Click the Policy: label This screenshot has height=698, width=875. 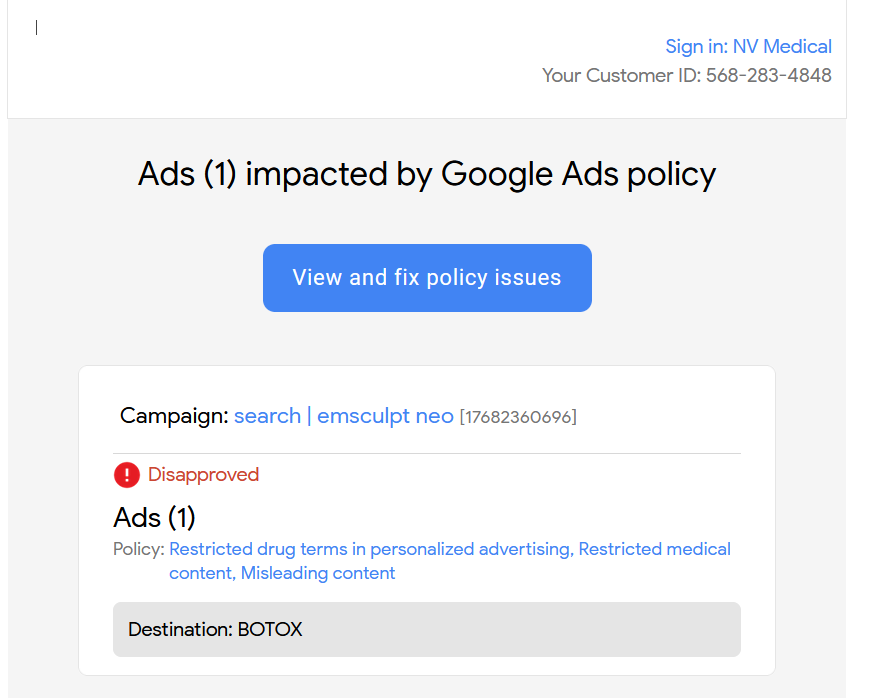[138, 549]
